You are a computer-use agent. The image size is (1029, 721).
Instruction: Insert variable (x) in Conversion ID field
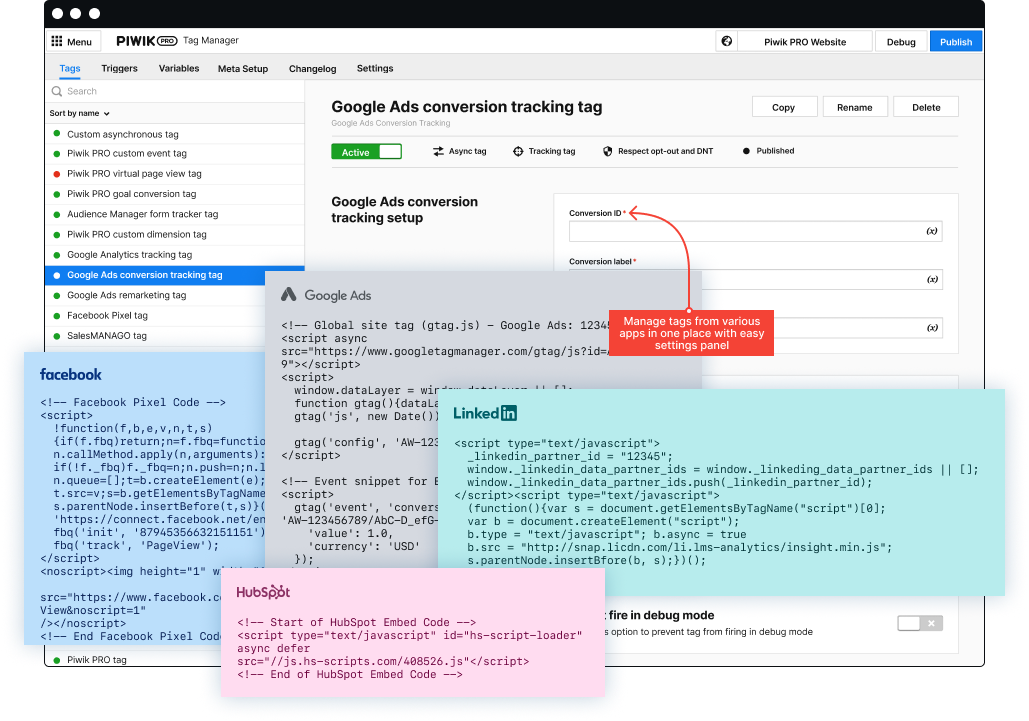point(931,231)
